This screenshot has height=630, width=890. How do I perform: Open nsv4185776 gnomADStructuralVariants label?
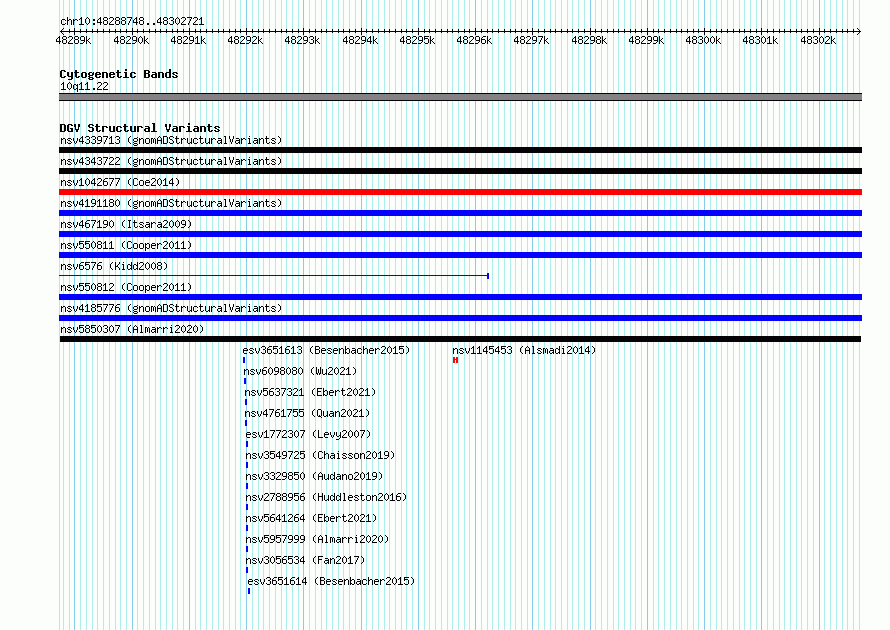[x=171, y=308]
